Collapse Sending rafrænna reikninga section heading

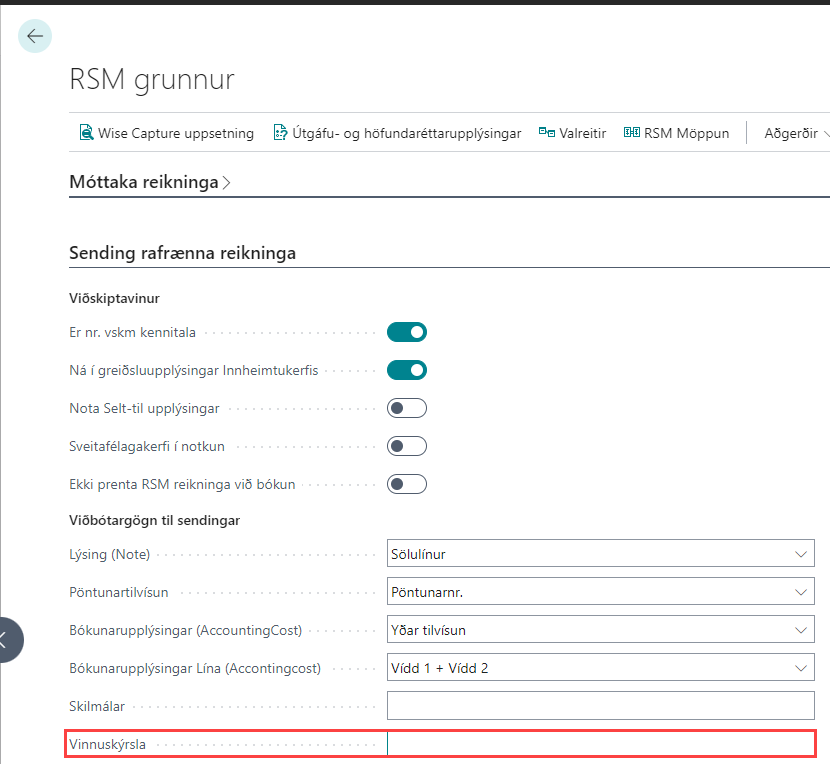pos(182,253)
